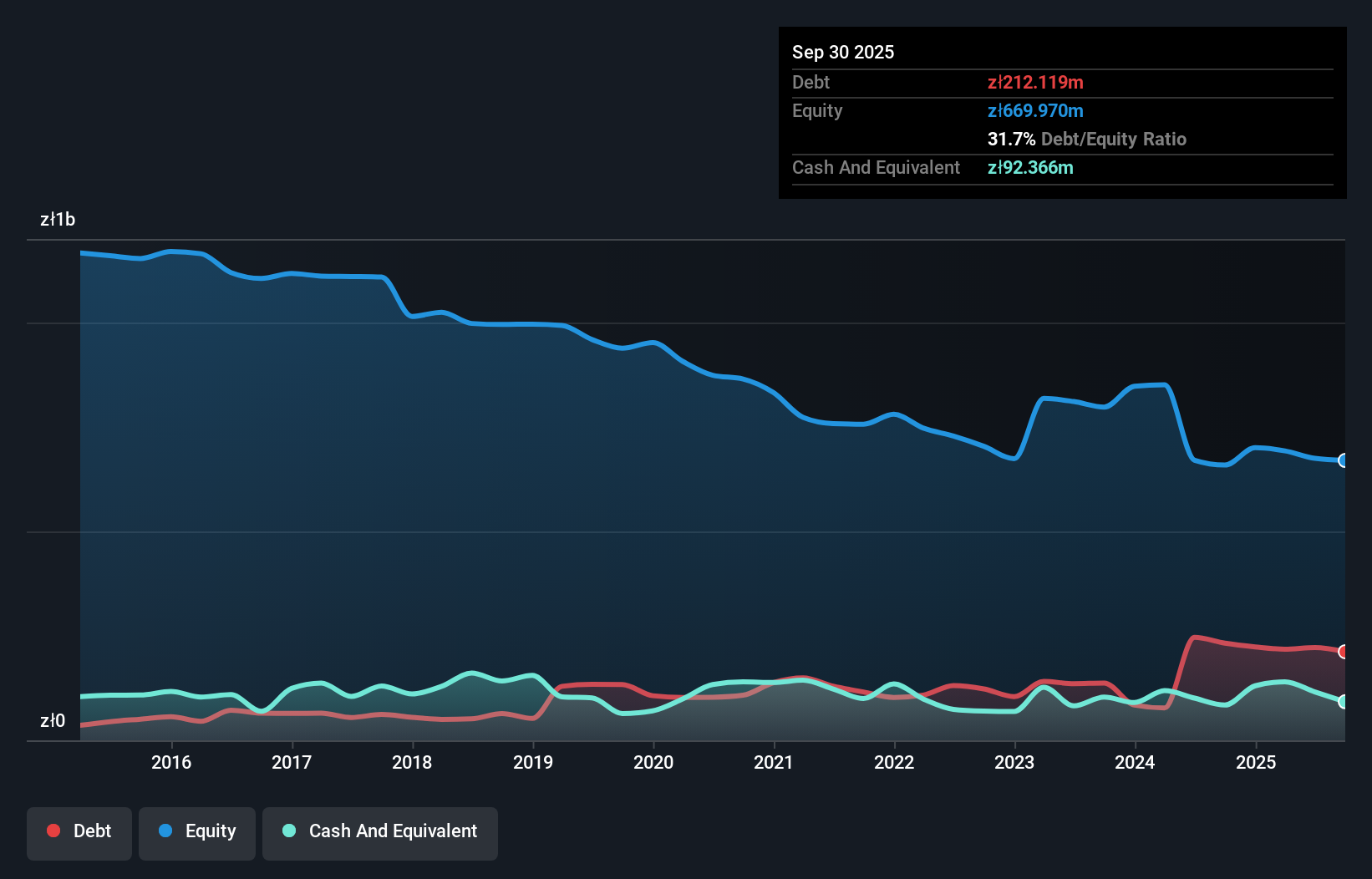The width and height of the screenshot is (1372, 879).
Task: Click the red Debt legend dot
Action: 53,831
